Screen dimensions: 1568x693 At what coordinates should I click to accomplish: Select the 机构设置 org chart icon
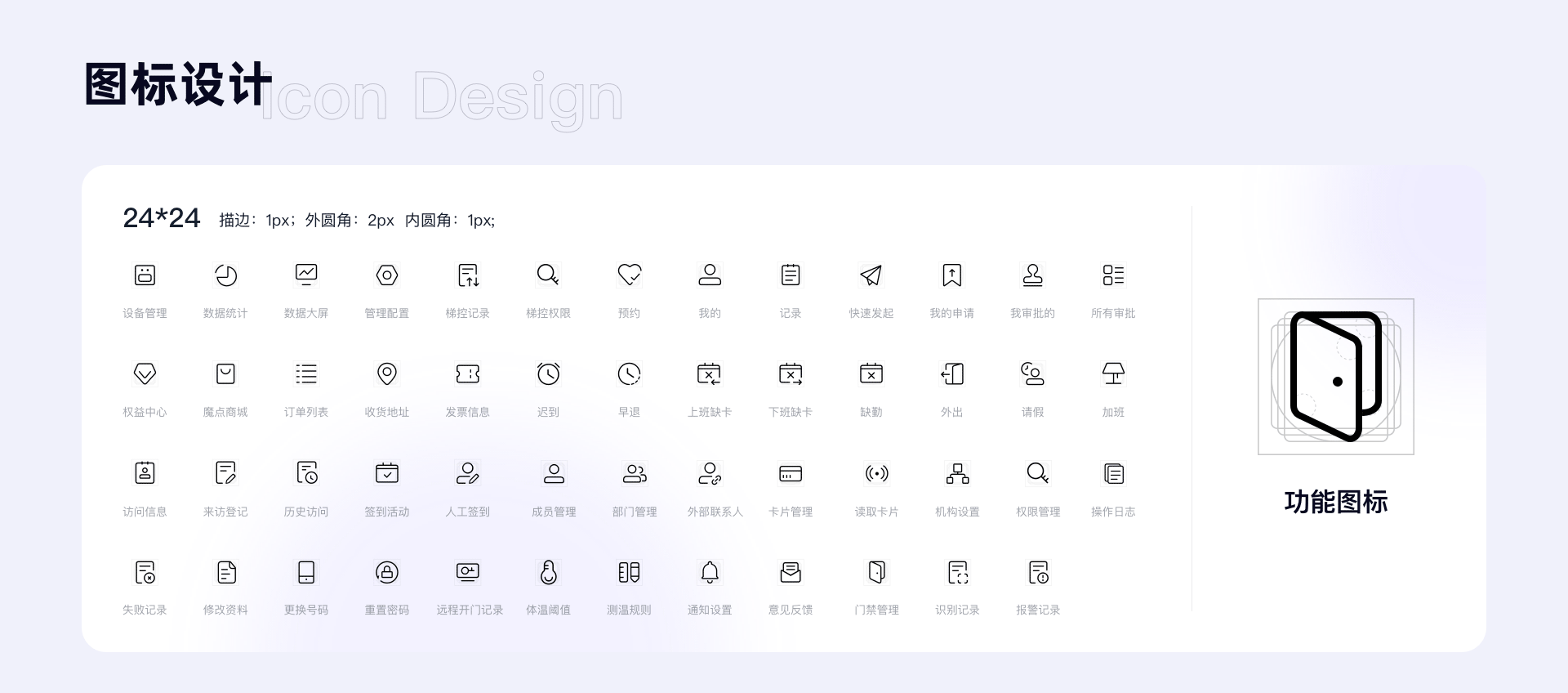point(958,473)
